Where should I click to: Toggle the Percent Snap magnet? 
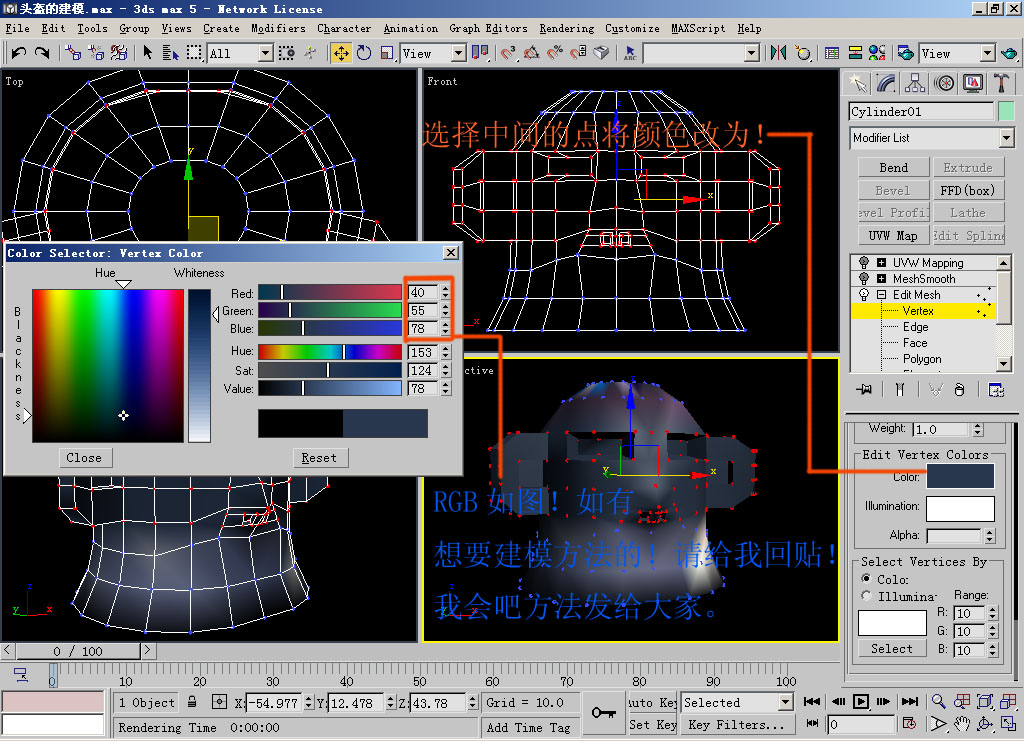tap(554, 53)
